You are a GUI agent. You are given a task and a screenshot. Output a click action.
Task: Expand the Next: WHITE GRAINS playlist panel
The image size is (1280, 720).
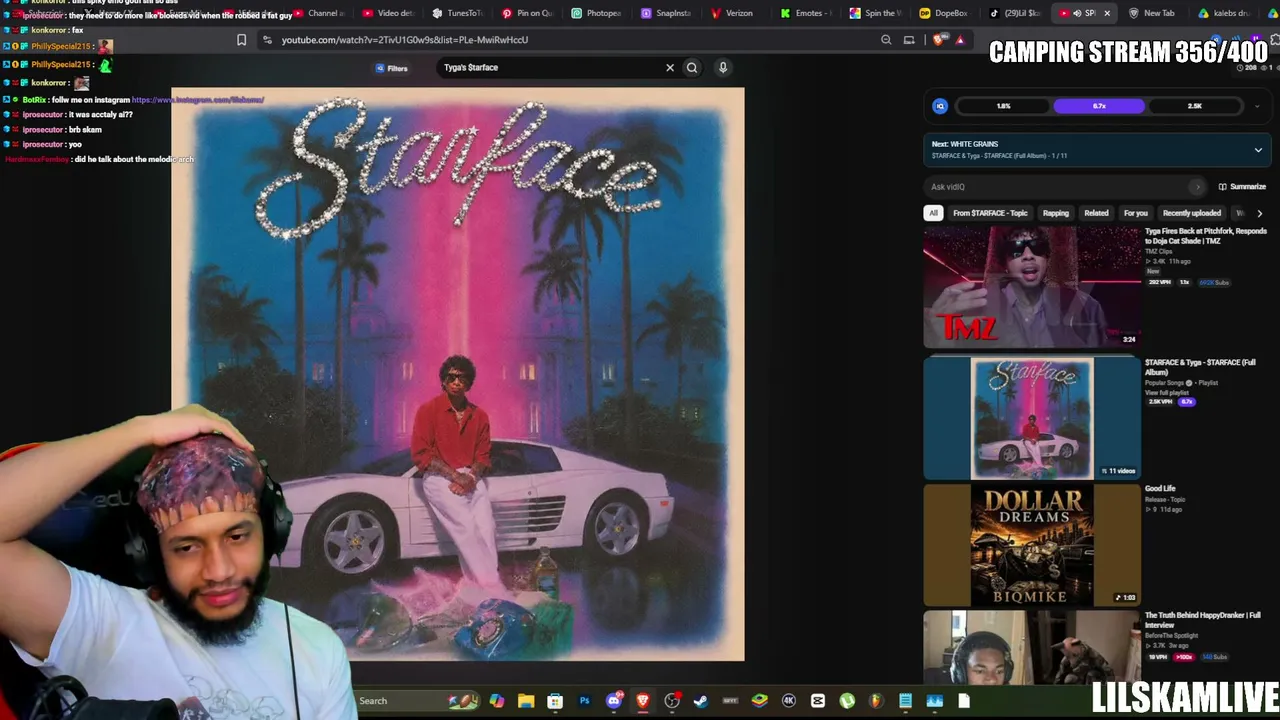[1258, 150]
